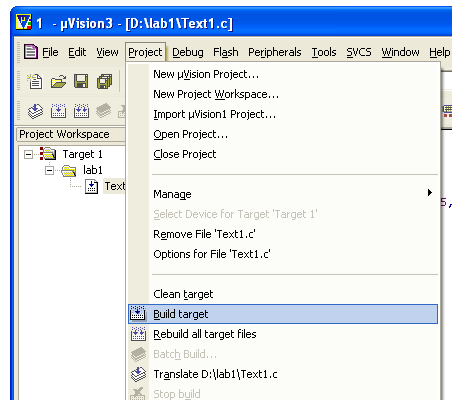This screenshot has height=400, width=452.
Task: Choose Manage menu entry
Action: tap(283, 194)
